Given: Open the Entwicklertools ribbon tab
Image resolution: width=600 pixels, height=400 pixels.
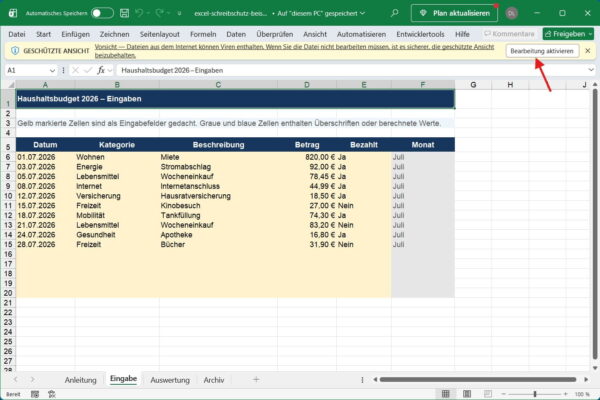Looking at the screenshot, I should tap(420, 34).
